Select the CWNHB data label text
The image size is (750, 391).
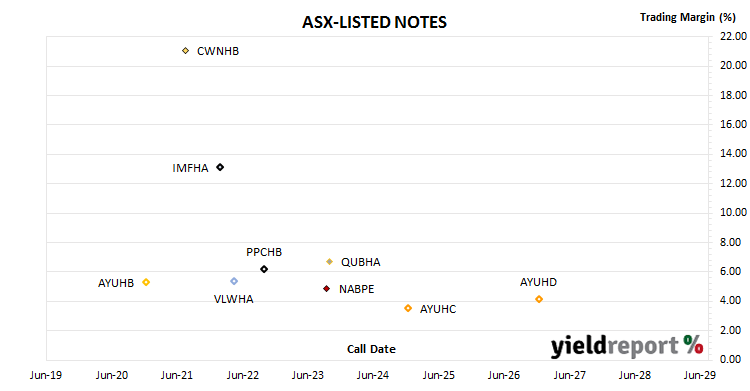tap(218, 51)
